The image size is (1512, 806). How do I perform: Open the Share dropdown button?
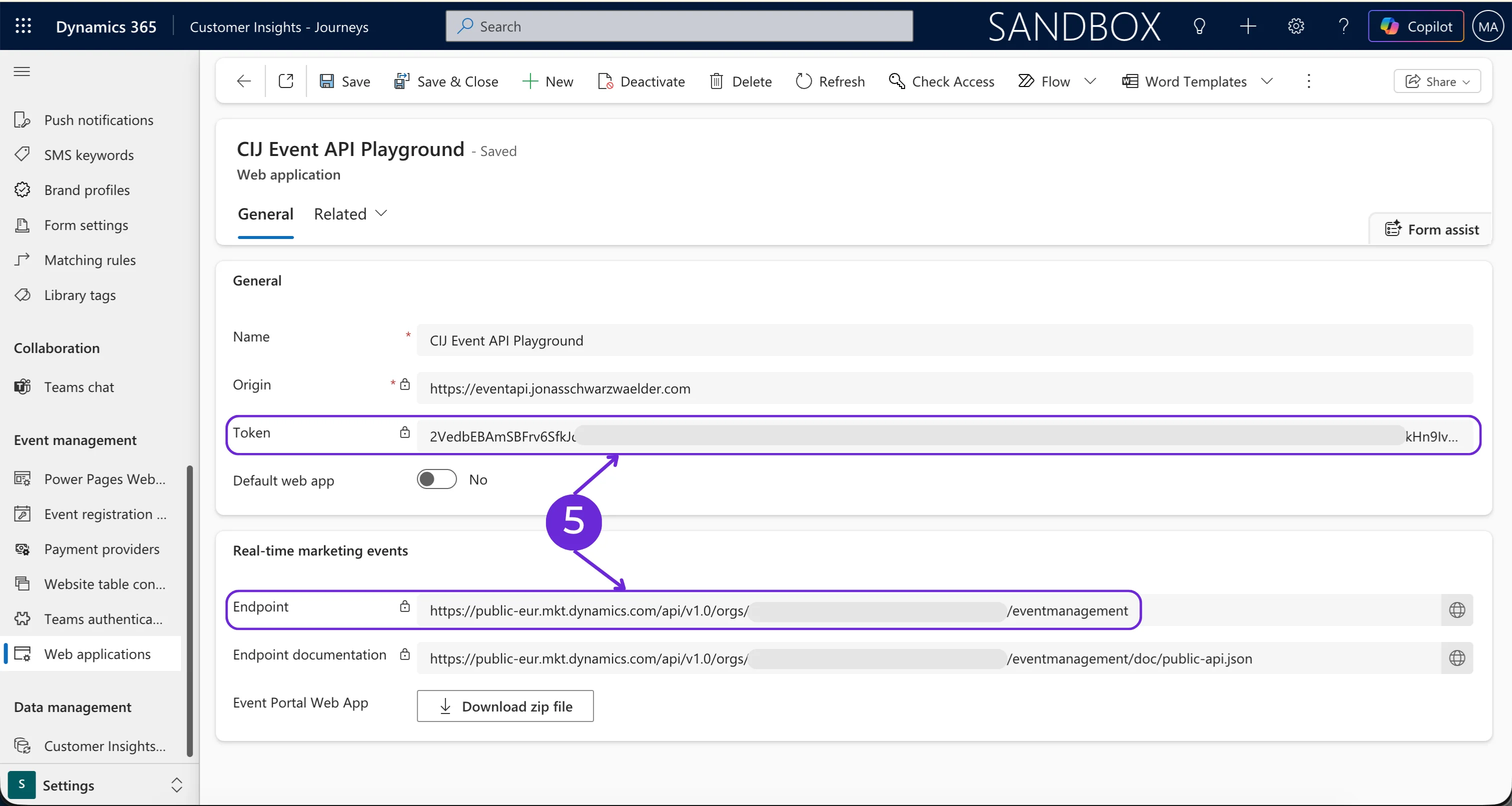click(1437, 81)
